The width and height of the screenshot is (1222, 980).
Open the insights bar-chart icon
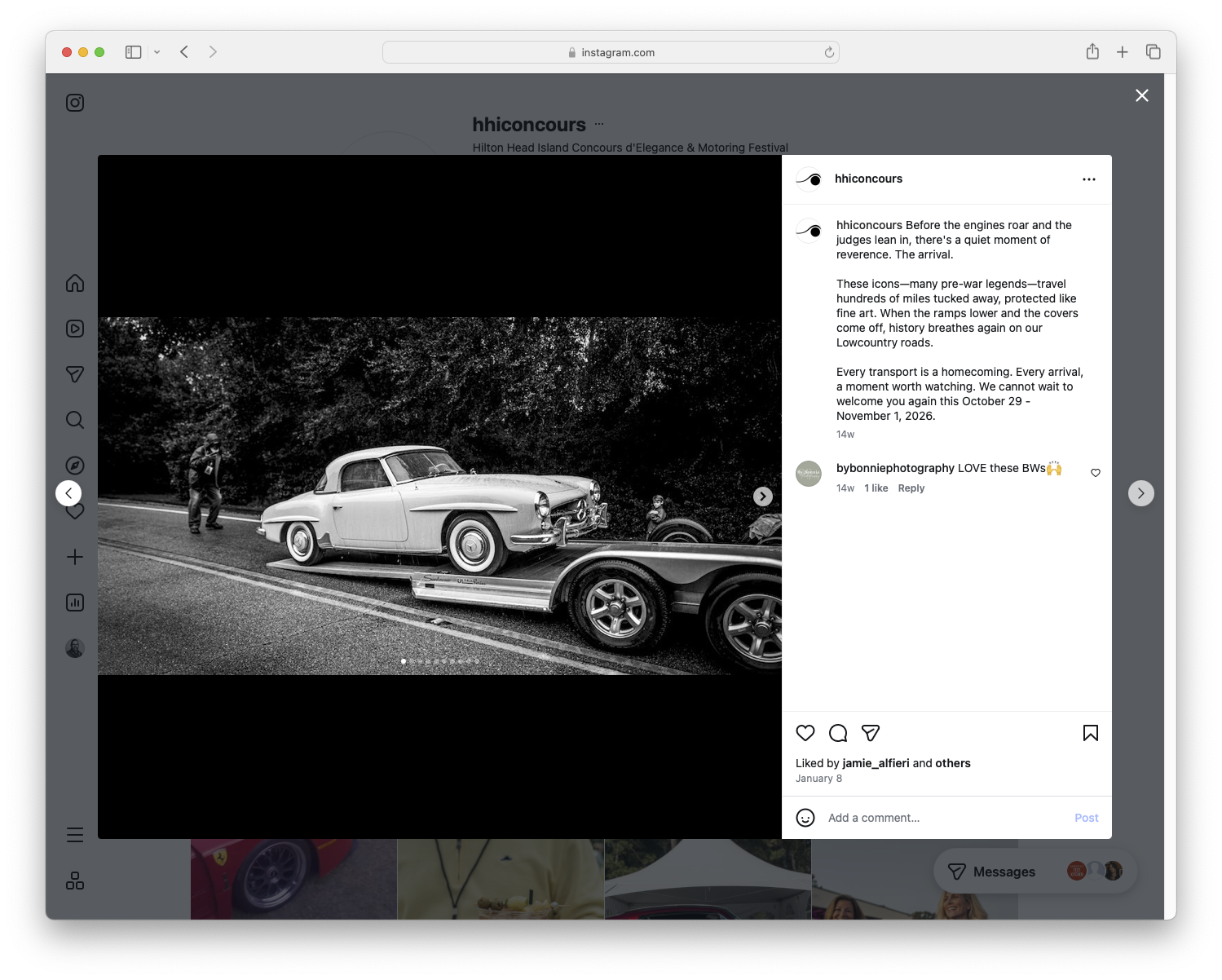74,603
